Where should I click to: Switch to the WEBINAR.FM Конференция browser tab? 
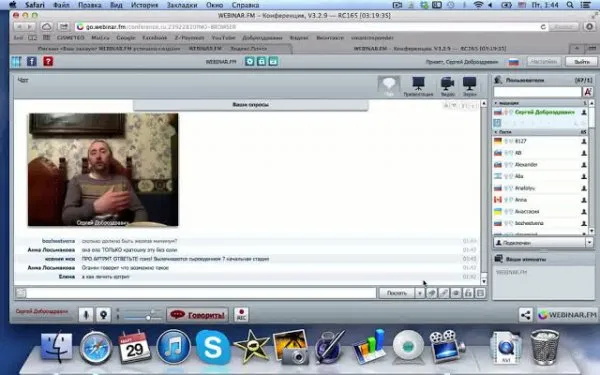(x=429, y=49)
